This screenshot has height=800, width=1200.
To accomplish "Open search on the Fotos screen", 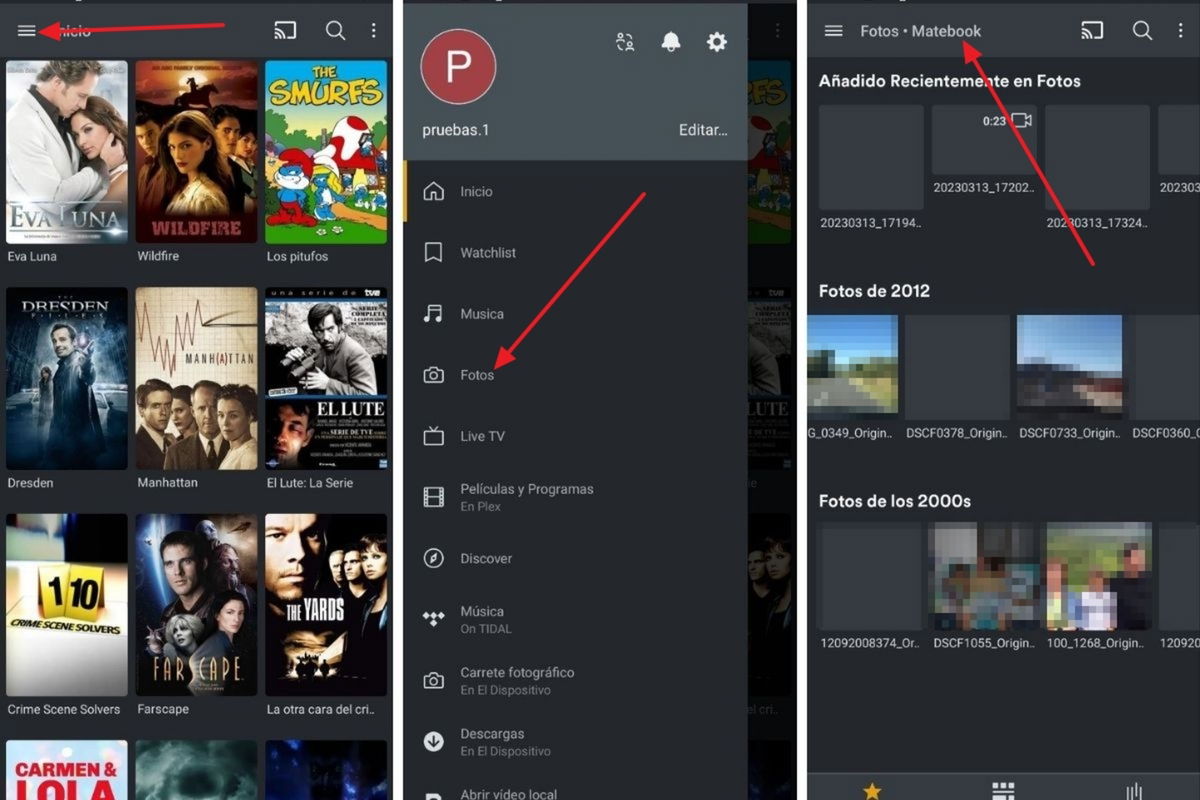I will pyautogui.click(x=1142, y=31).
